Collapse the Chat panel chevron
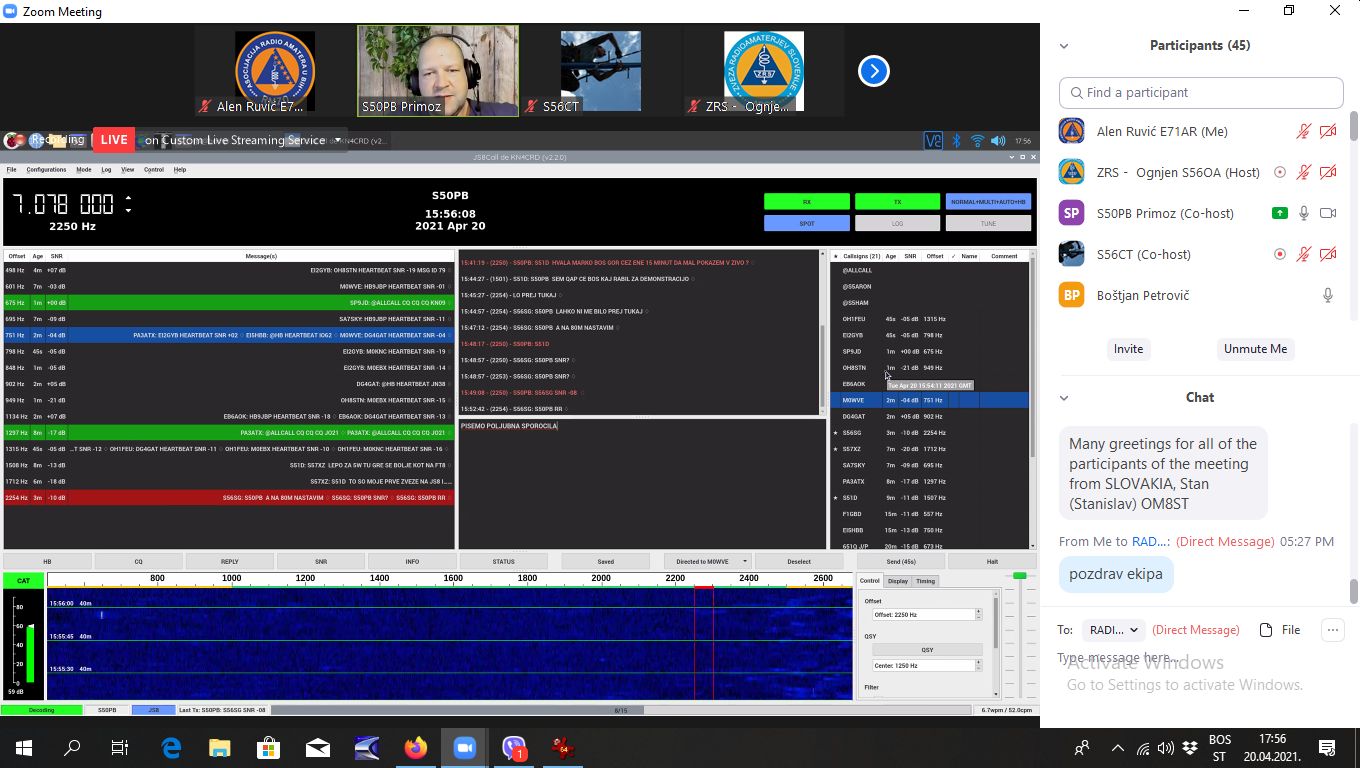 click(x=1064, y=398)
